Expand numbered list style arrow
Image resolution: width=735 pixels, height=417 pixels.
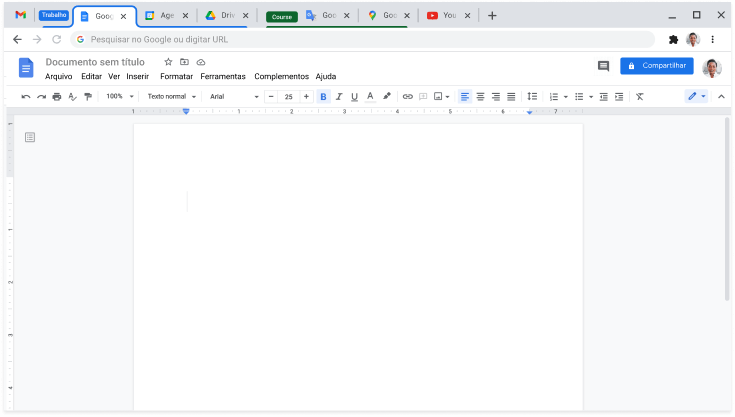tap(566, 97)
